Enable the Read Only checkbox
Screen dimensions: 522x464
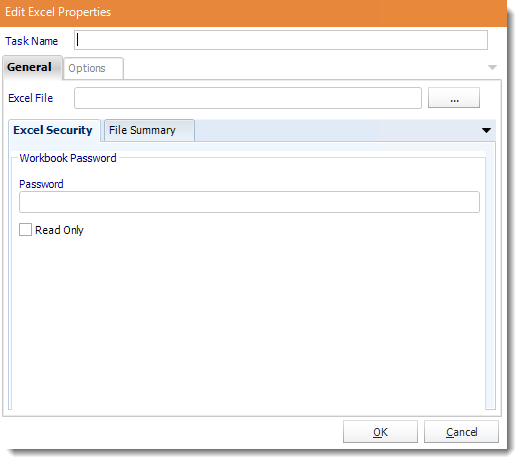point(25,230)
